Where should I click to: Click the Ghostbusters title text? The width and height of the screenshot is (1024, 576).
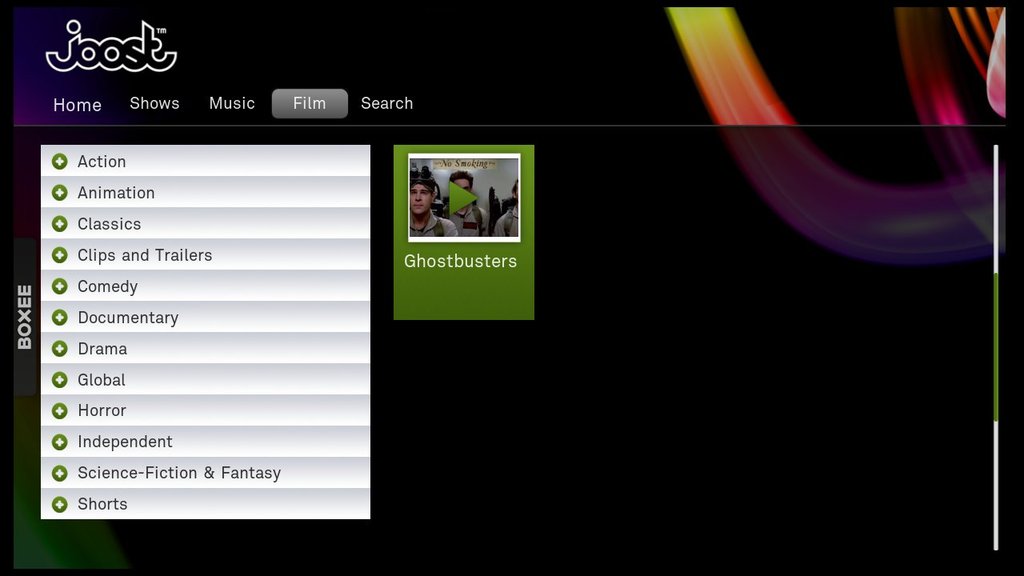tap(460, 261)
